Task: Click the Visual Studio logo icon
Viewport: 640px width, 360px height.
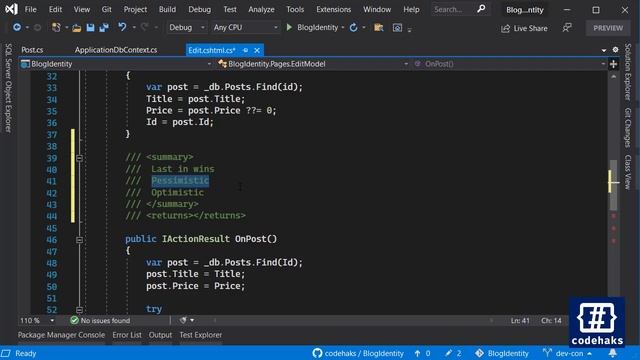Action: pos(11,9)
